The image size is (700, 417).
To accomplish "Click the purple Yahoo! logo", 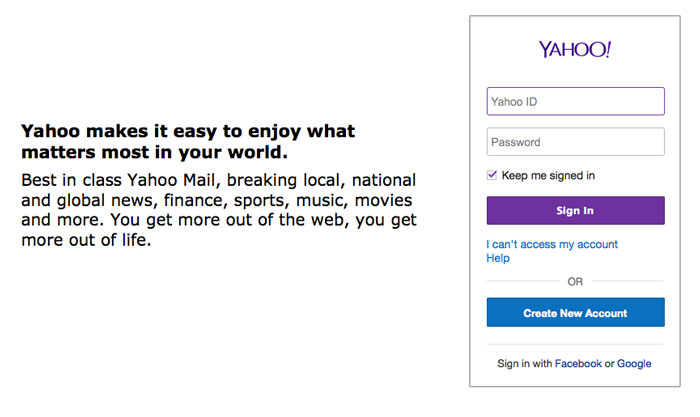I will (575, 49).
